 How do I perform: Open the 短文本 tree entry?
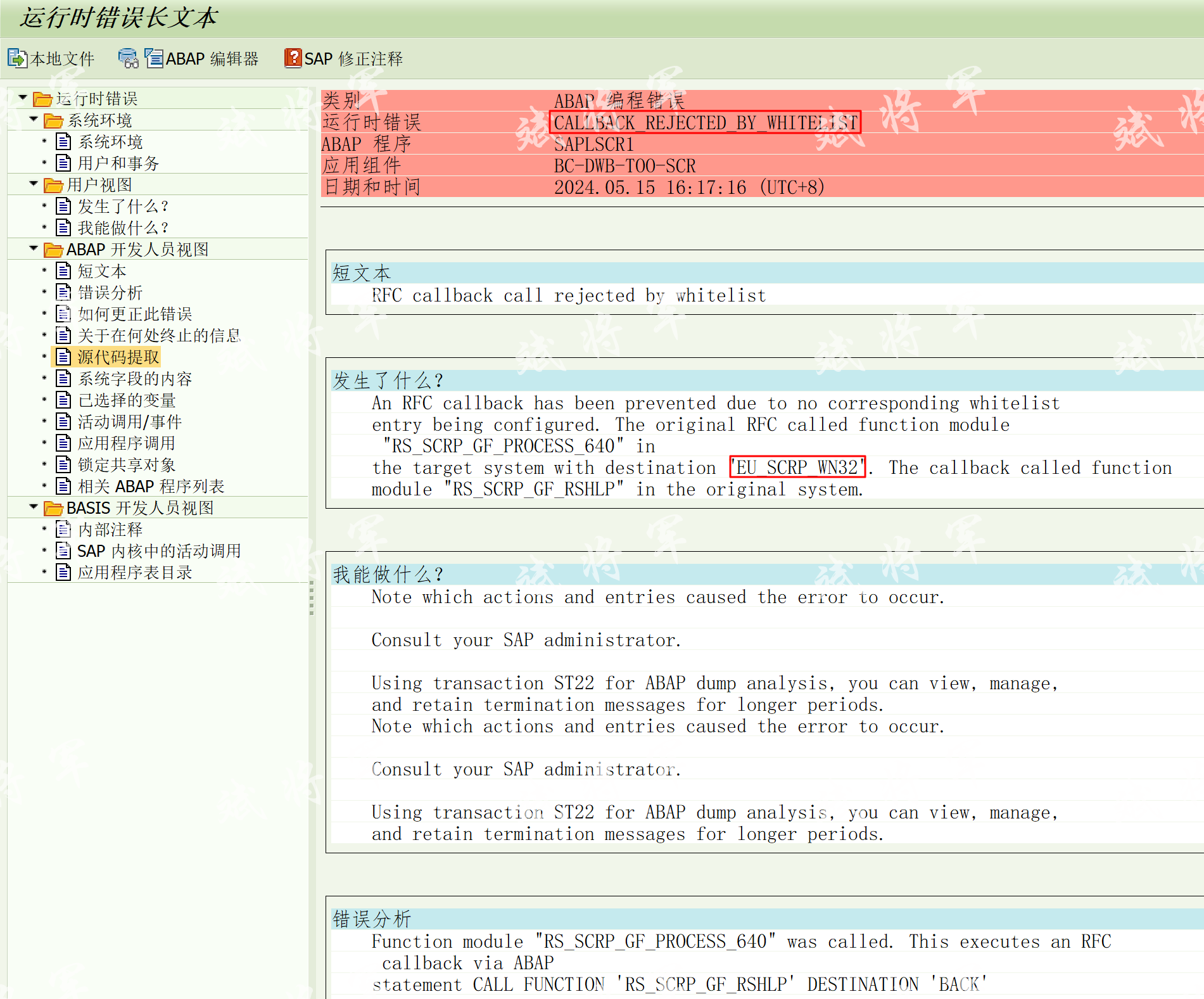tap(102, 271)
